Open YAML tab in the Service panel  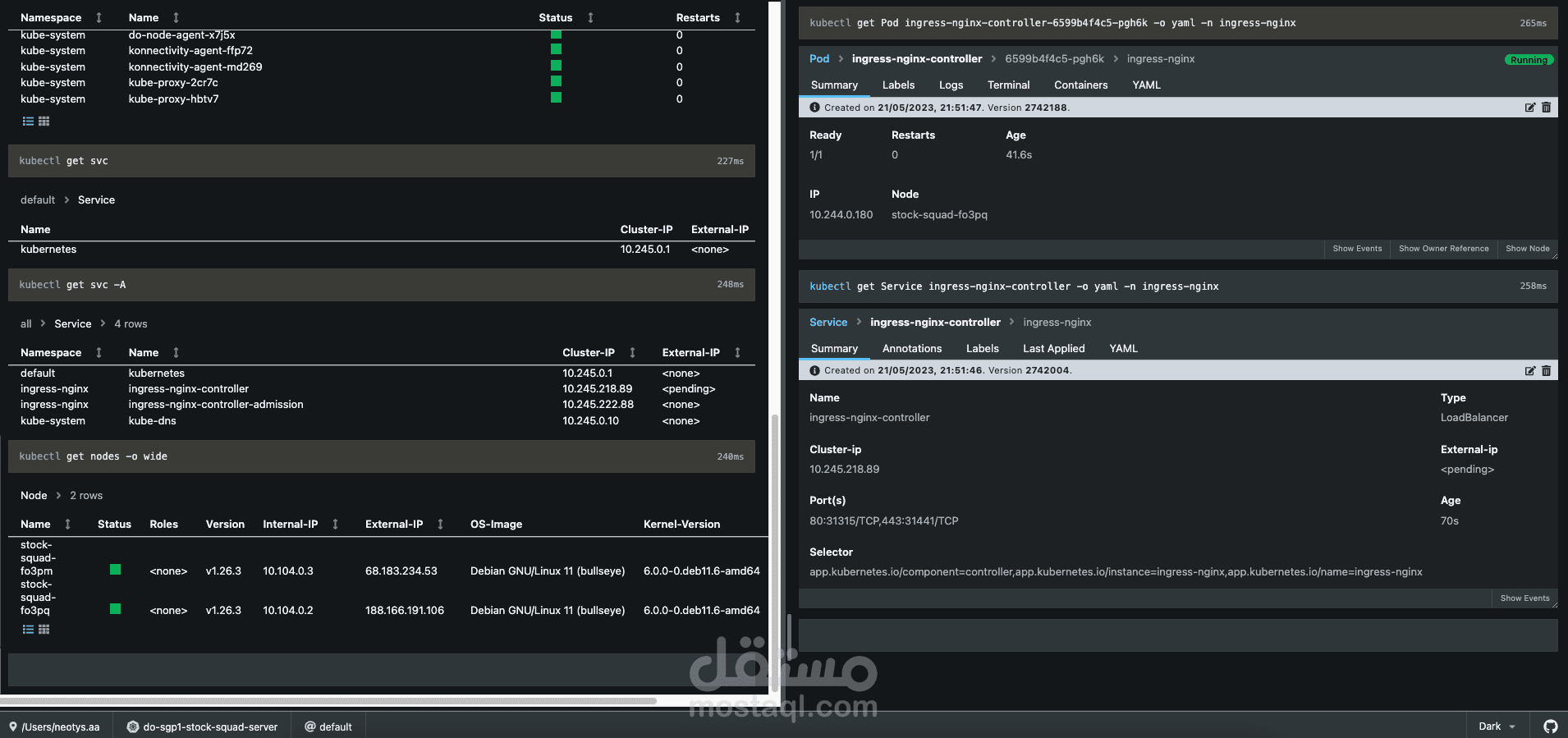click(1123, 348)
